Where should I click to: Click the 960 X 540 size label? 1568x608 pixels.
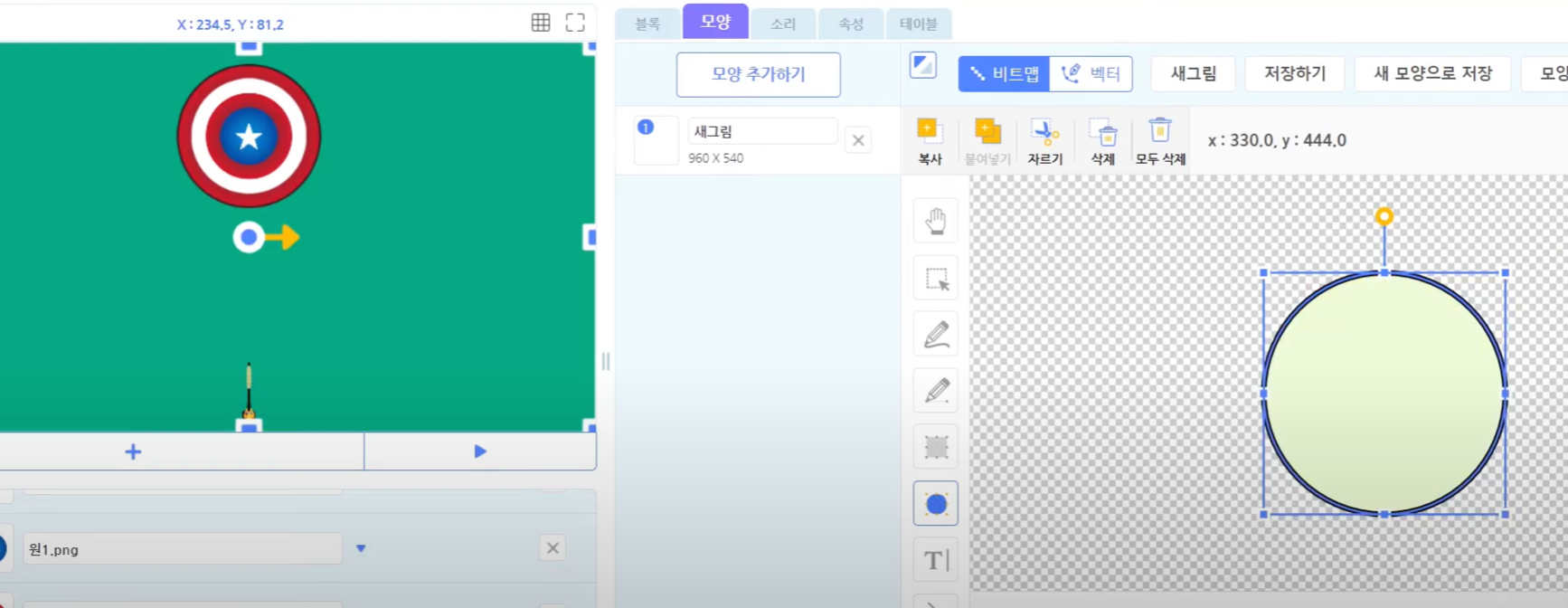(x=715, y=157)
